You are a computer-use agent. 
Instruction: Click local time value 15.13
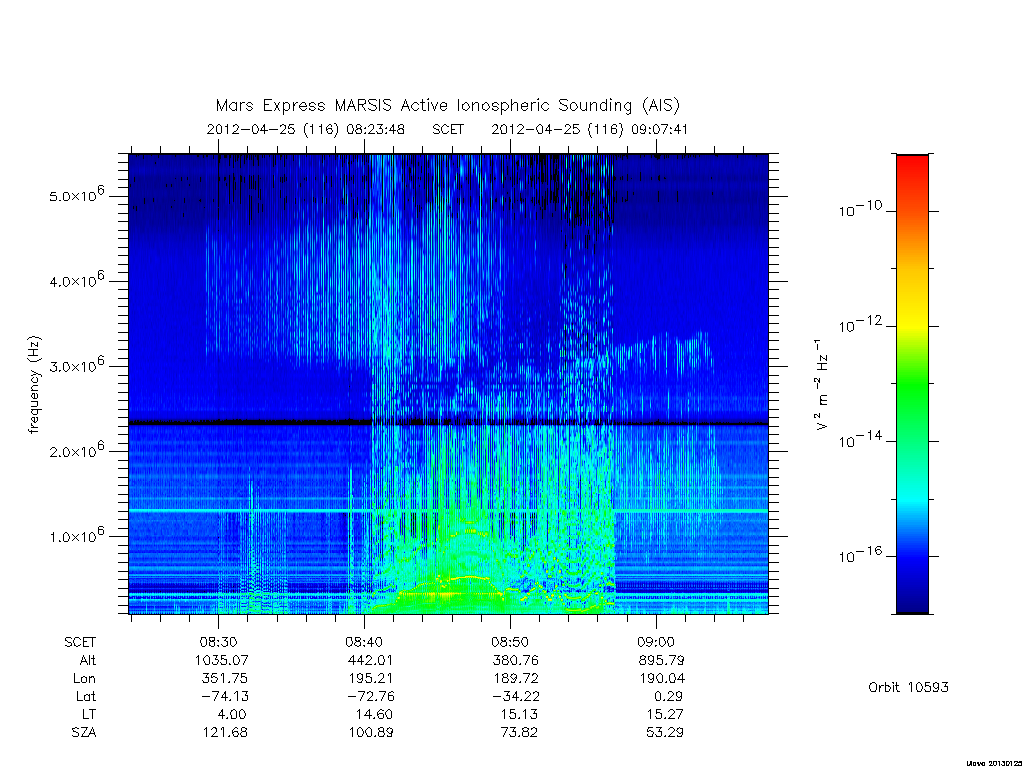pyautogui.click(x=520, y=714)
